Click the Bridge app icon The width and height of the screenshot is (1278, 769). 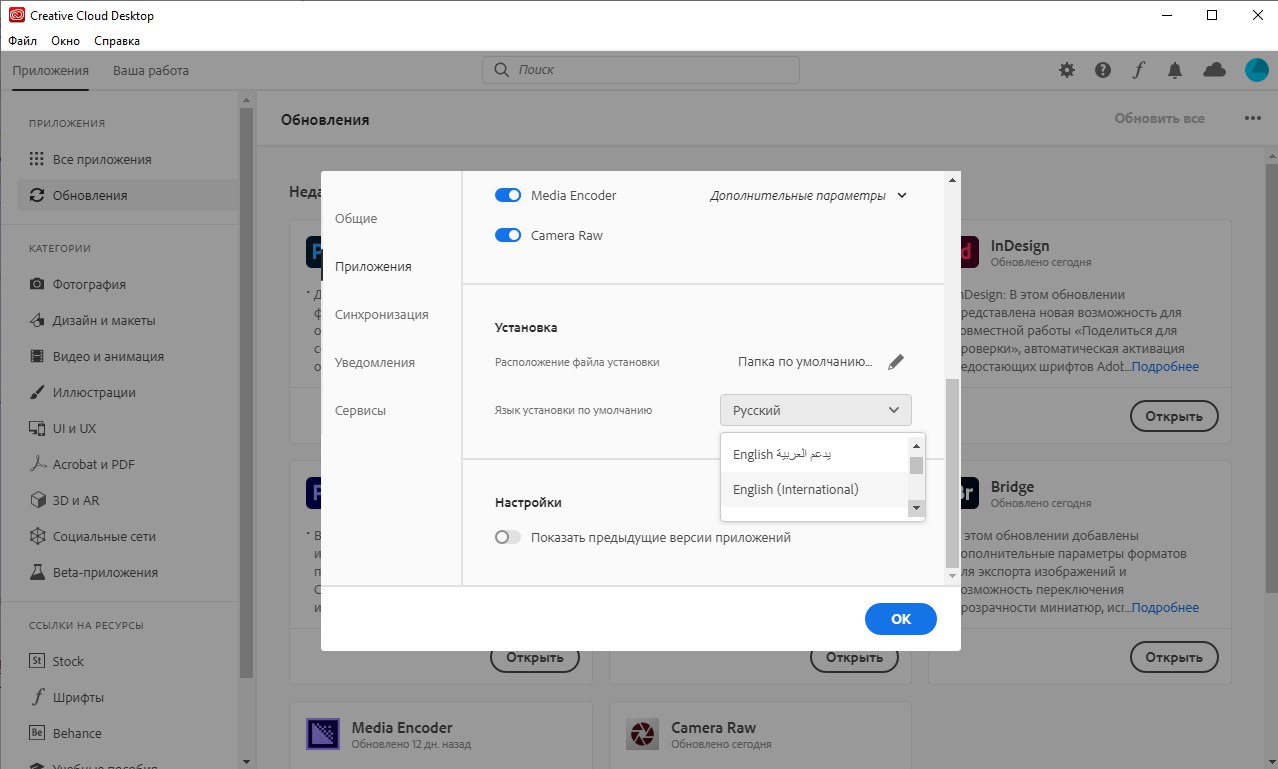[969, 494]
